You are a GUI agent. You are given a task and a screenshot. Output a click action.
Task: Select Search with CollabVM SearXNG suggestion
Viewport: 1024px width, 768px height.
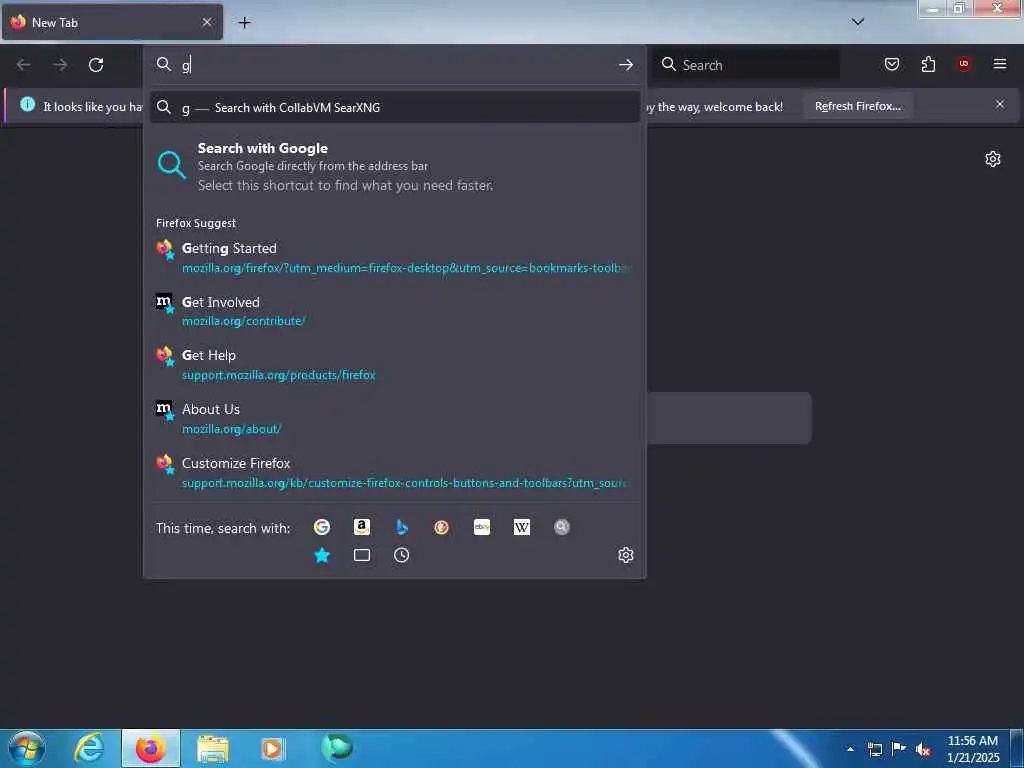(394, 107)
